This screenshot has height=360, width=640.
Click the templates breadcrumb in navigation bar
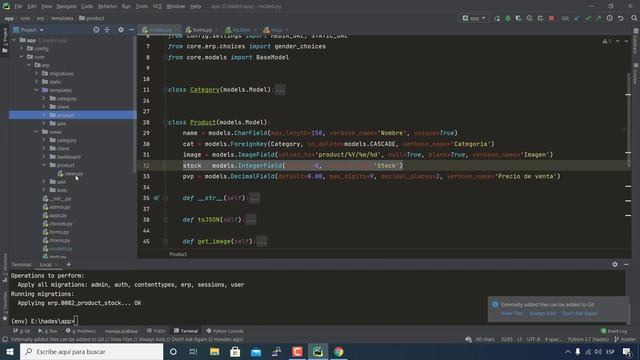(62, 18)
